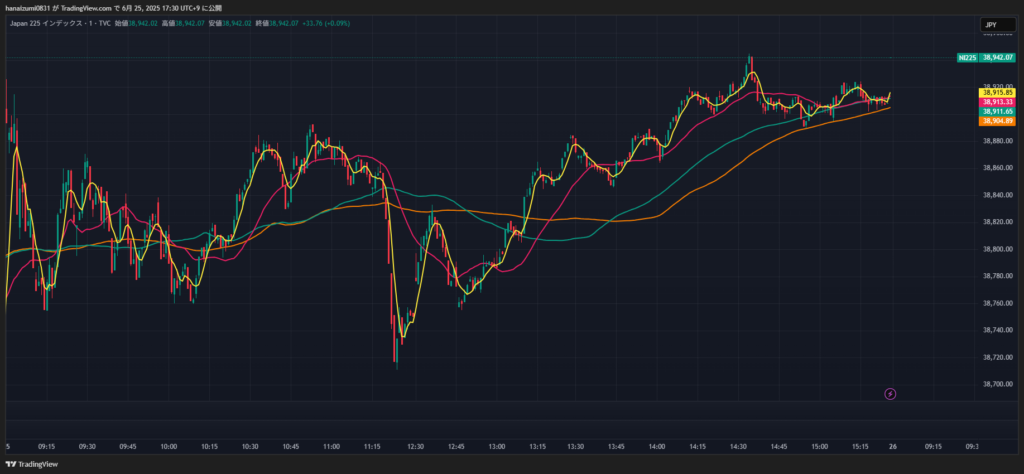Click the 12:45 time axis label
The image size is (1024, 474).
(456, 447)
